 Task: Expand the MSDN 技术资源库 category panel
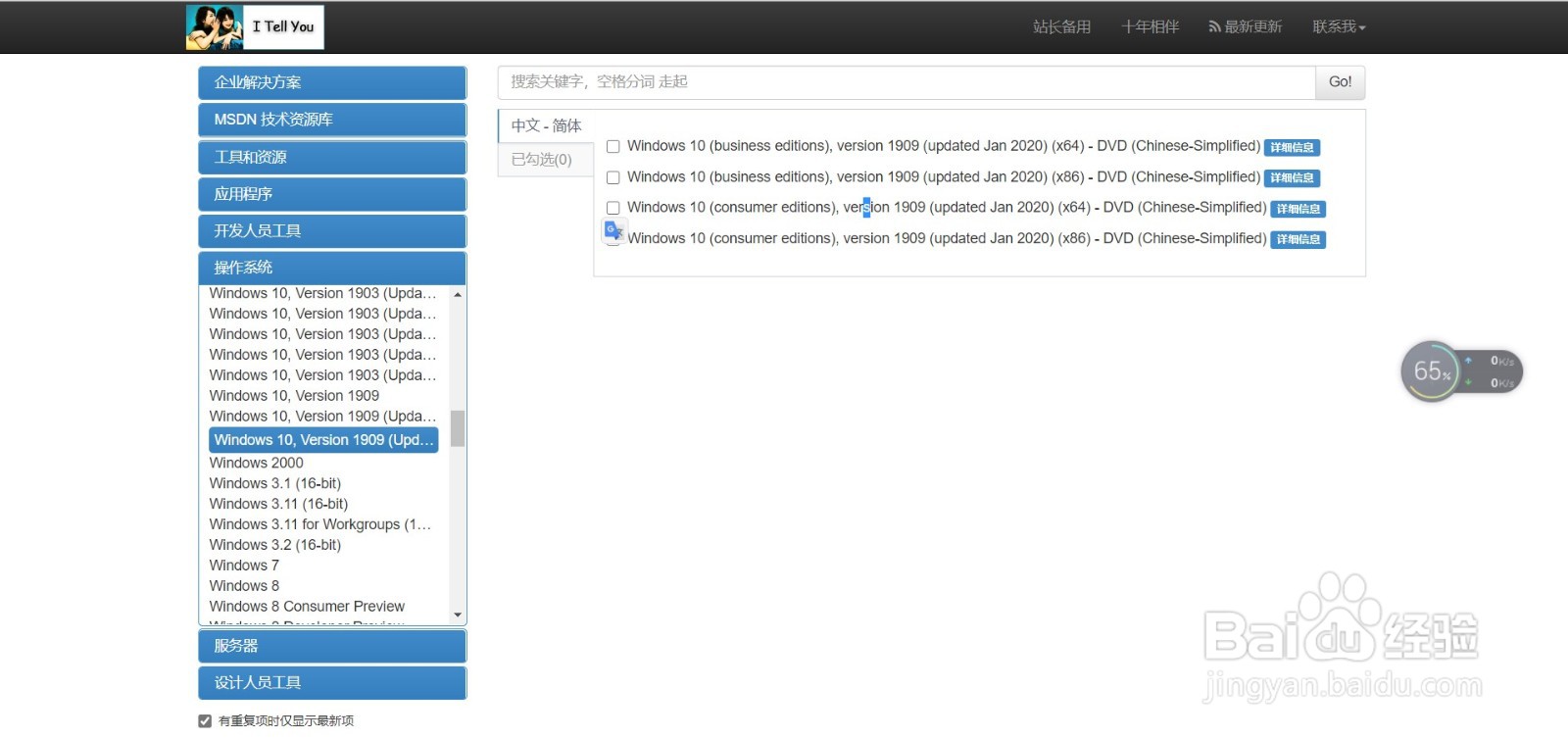tap(332, 120)
